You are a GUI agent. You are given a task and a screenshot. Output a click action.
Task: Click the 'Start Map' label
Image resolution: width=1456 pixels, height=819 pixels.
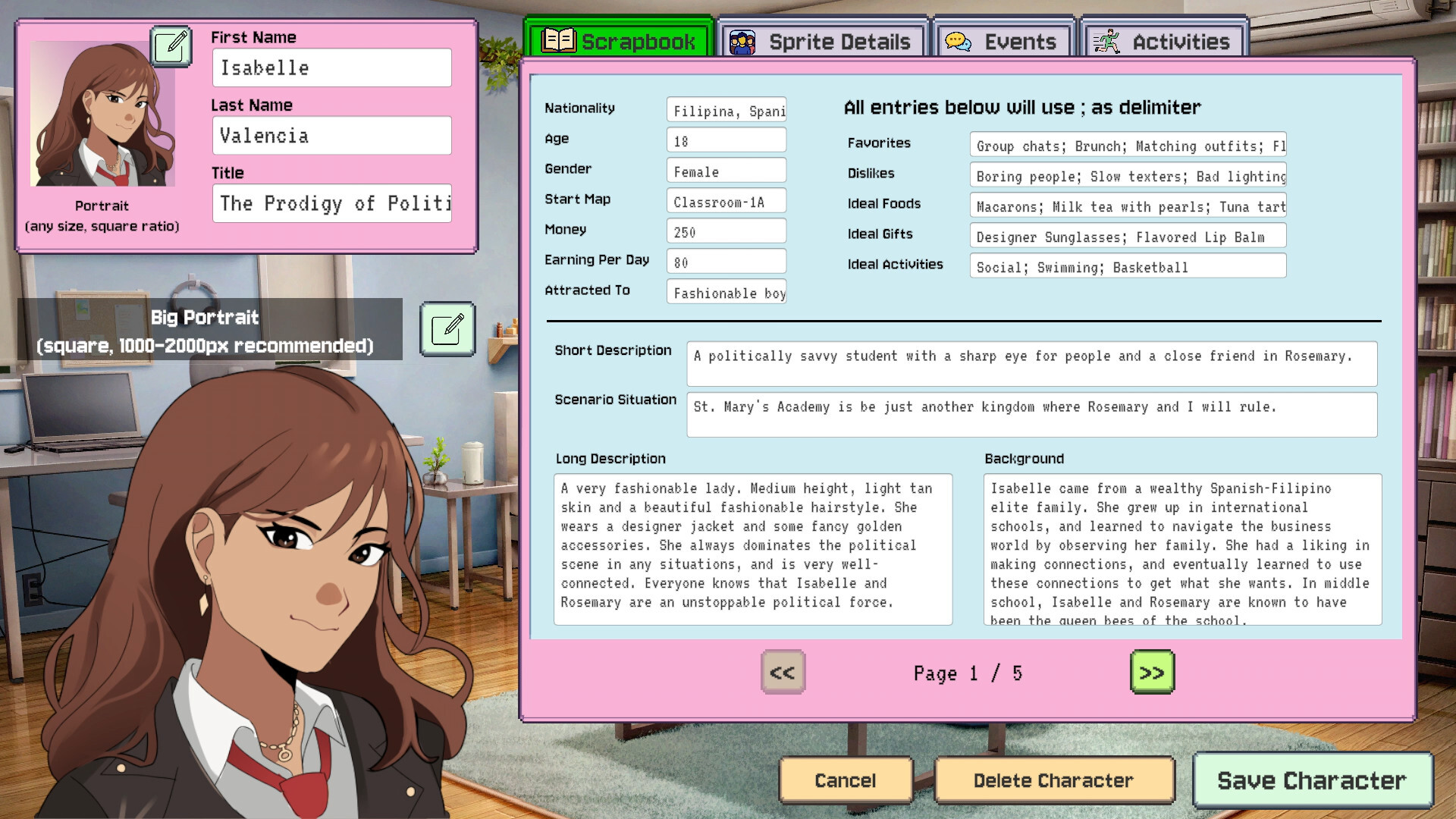(x=577, y=199)
